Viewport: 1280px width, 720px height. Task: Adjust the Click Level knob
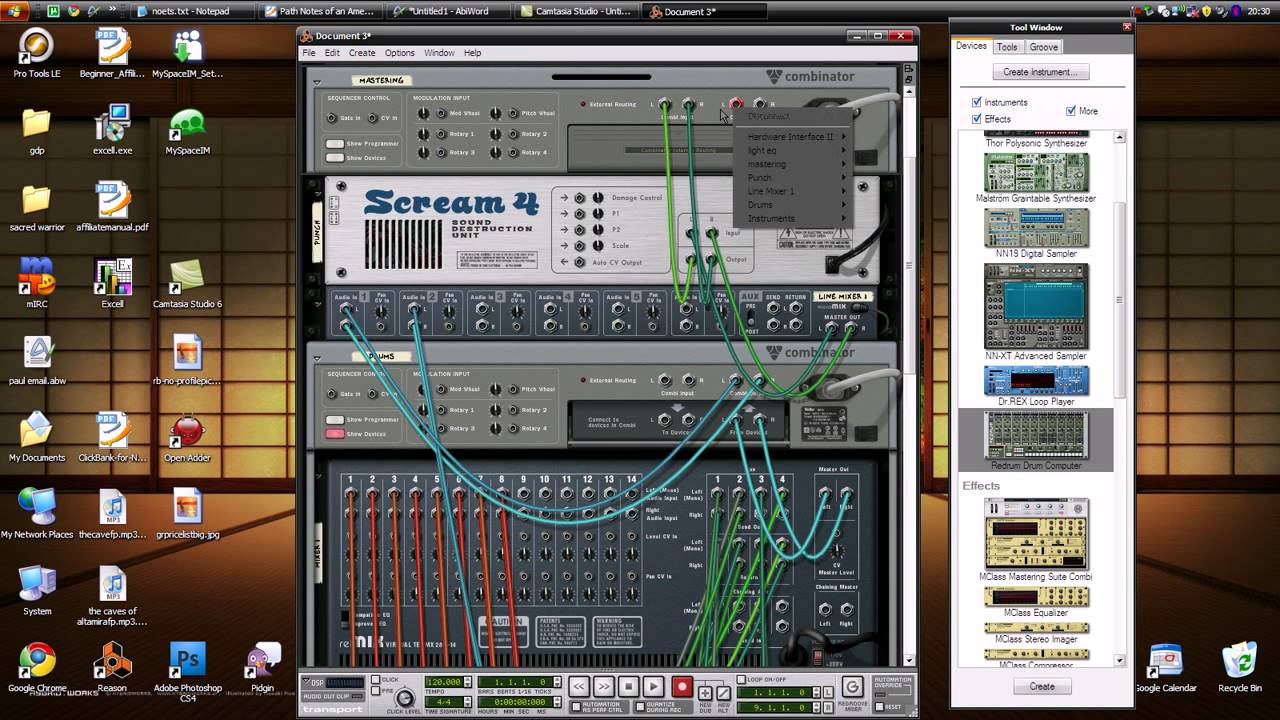pyautogui.click(x=404, y=698)
